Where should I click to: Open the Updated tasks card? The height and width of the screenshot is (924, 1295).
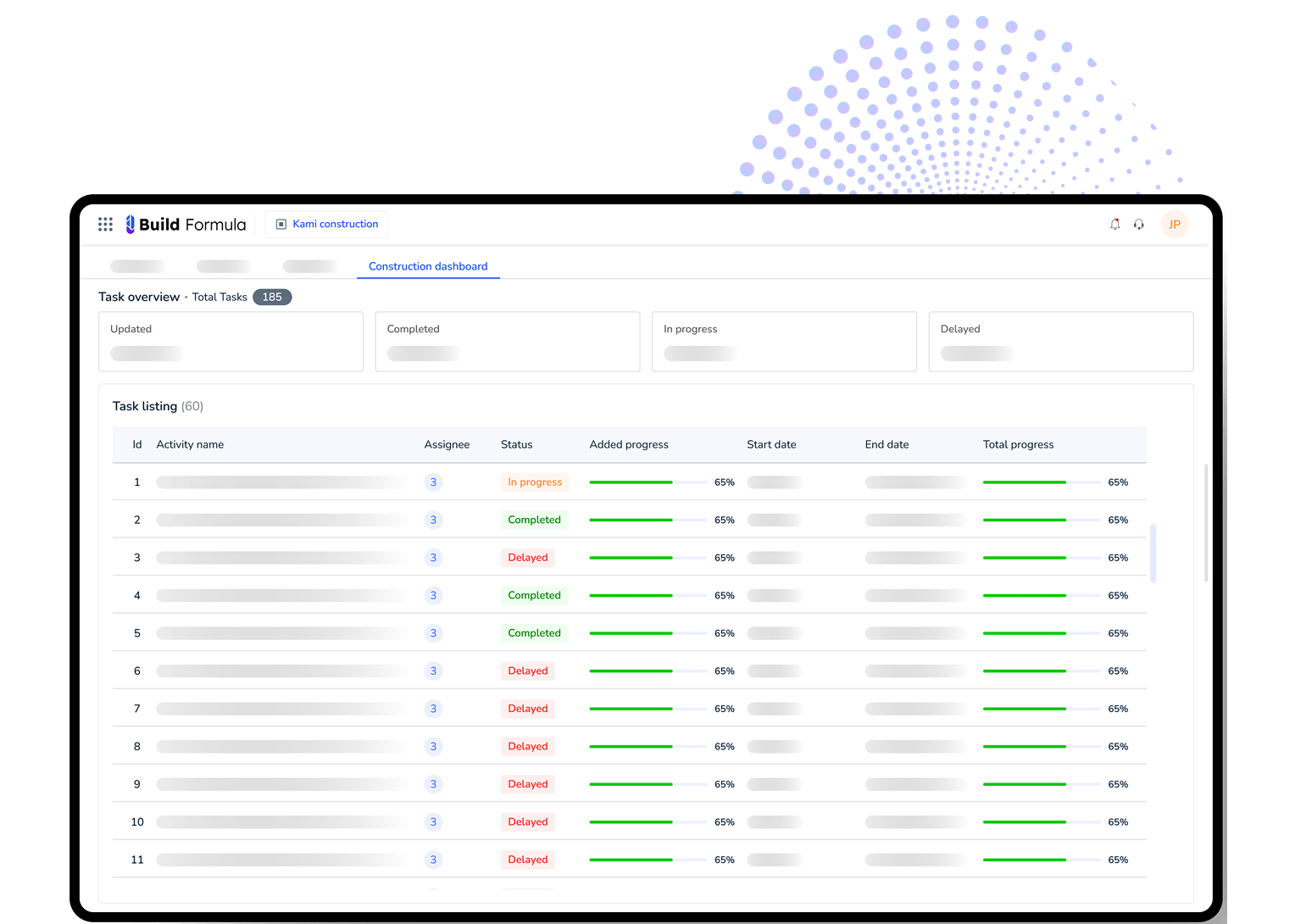click(x=231, y=341)
